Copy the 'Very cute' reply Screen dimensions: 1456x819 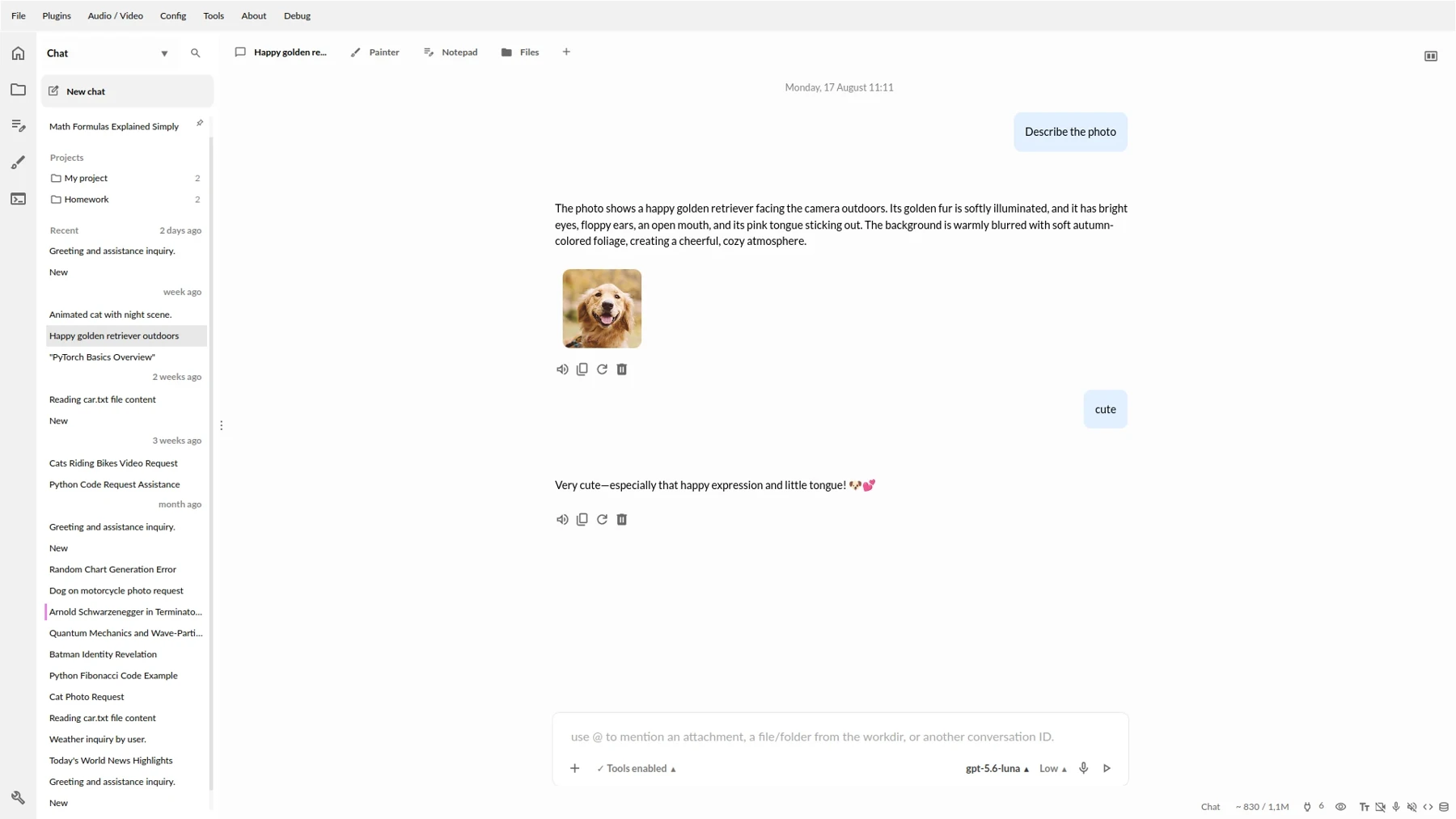582,520
